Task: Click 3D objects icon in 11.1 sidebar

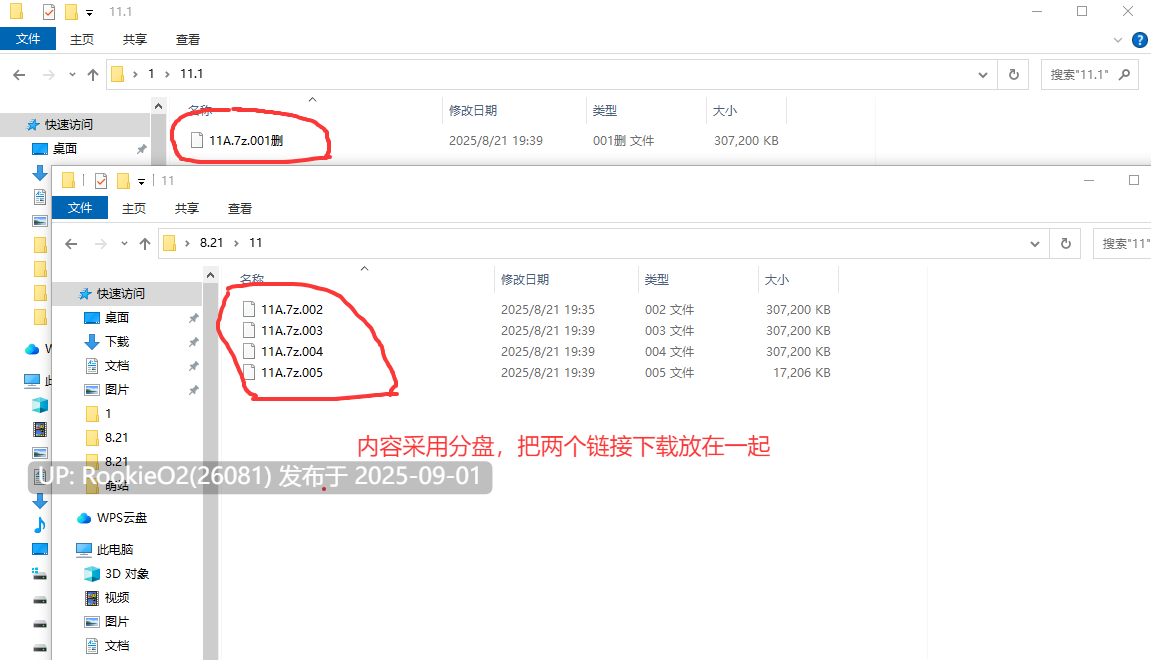Action: 40,405
